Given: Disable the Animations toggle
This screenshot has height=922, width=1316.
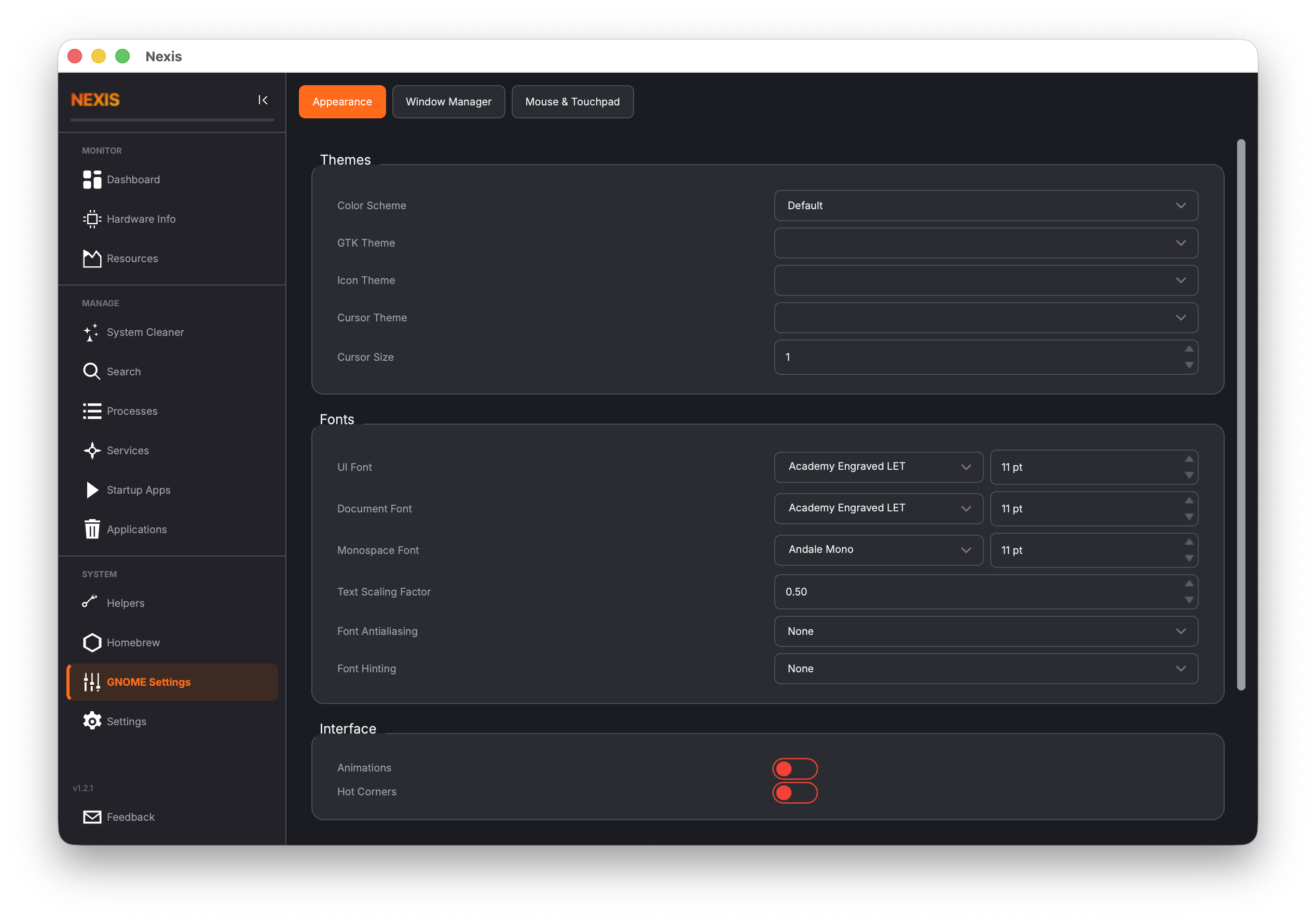Looking at the screenshot, I should tap(795, 768).
